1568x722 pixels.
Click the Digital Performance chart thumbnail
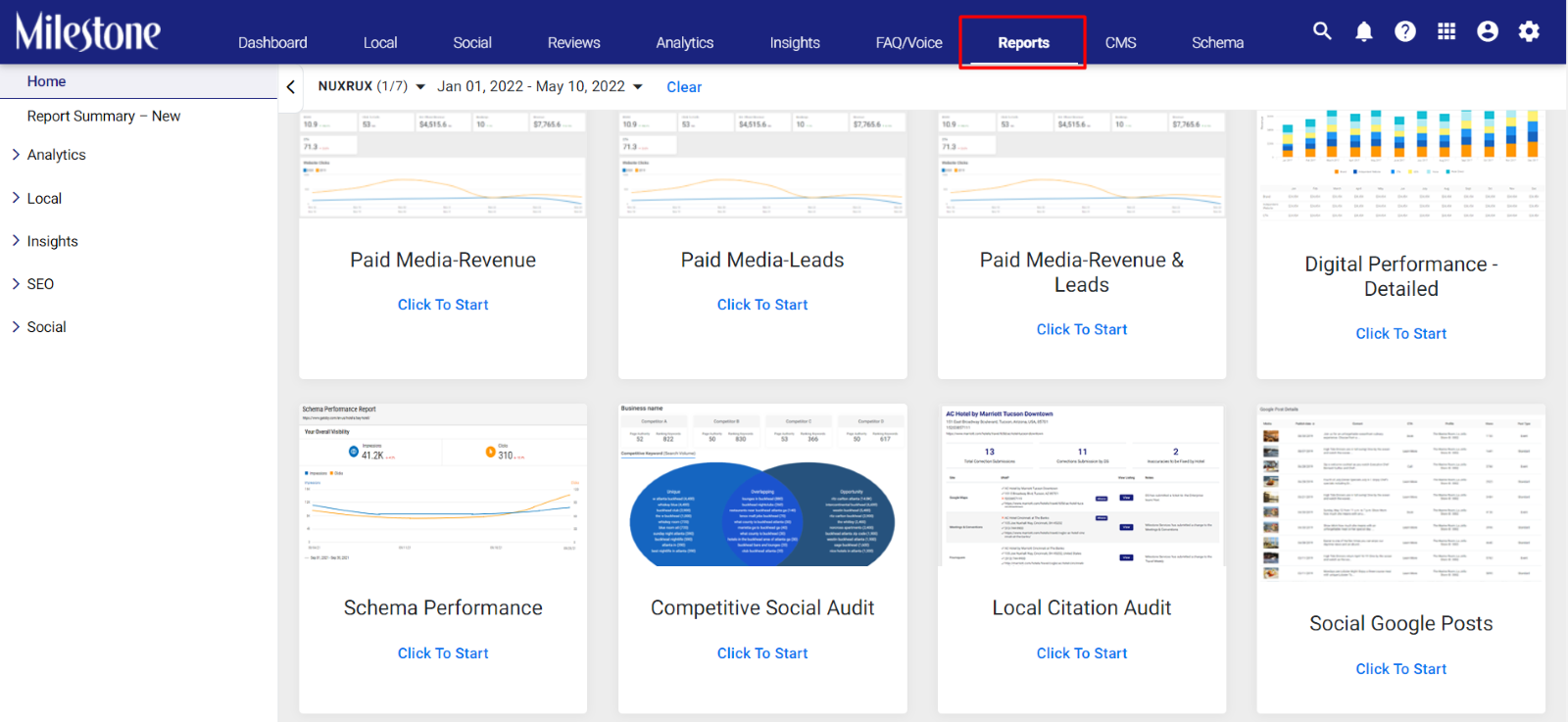pyautogui.click(x=1401, y=167)
